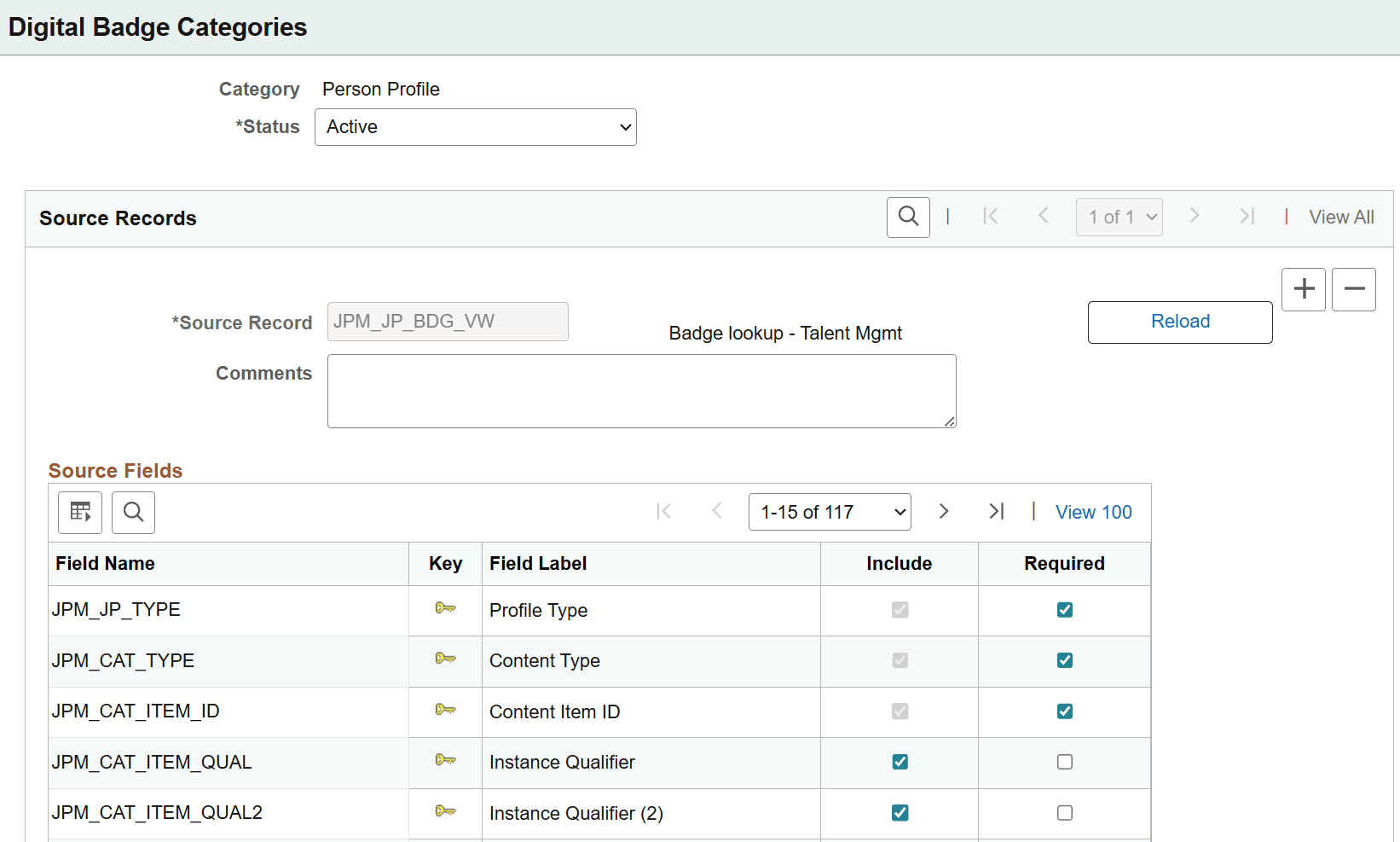Toggle Include checkbox for Profile Type
The height and width of the screenshot is (842, 1400).
tap(900, 610)
